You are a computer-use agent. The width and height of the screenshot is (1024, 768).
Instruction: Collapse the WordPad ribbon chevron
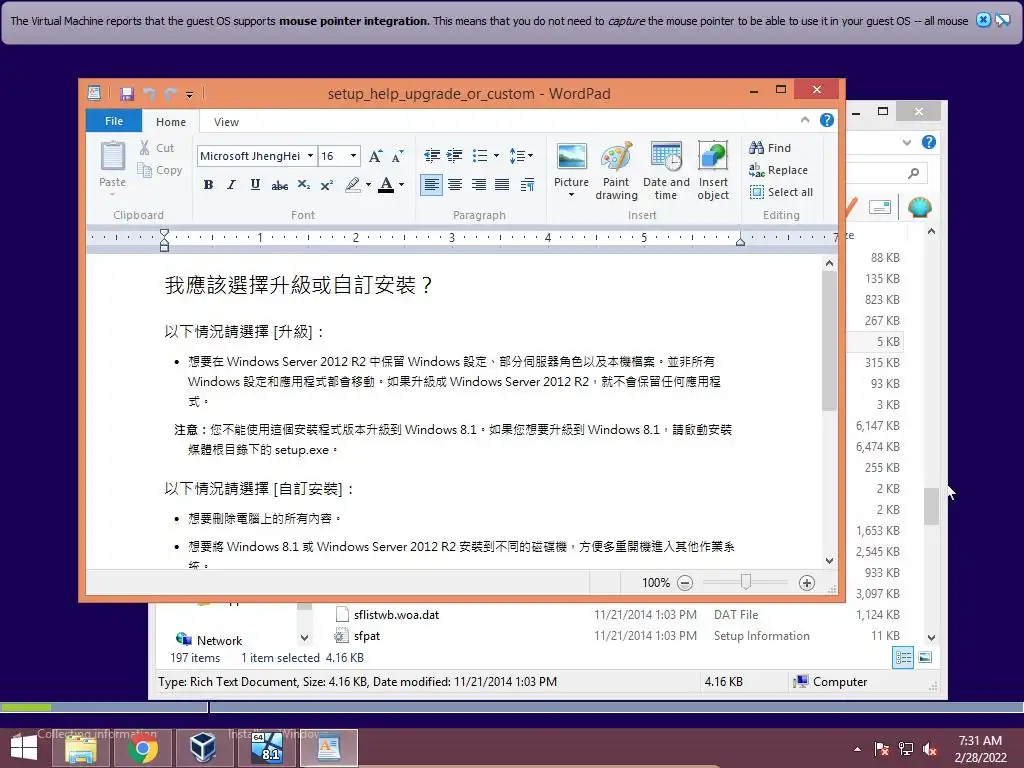[805, 120]
